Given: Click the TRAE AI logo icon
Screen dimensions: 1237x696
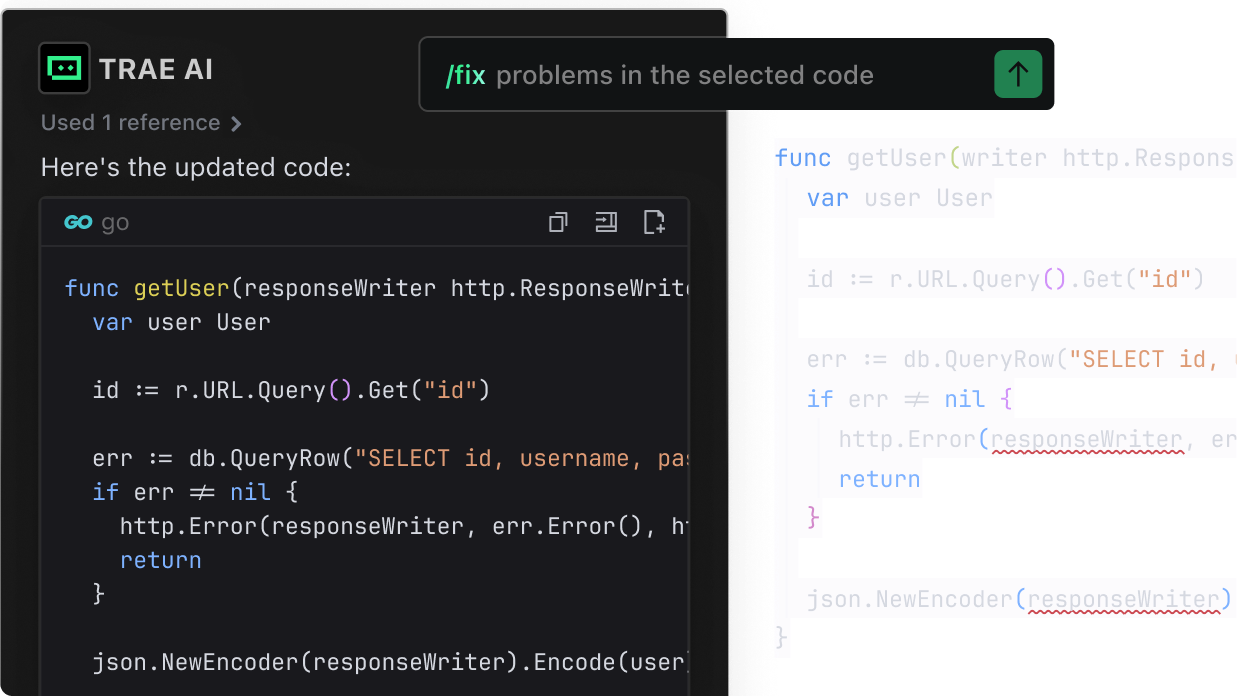Looking at the screenshot, I should (x=64, y=68).
